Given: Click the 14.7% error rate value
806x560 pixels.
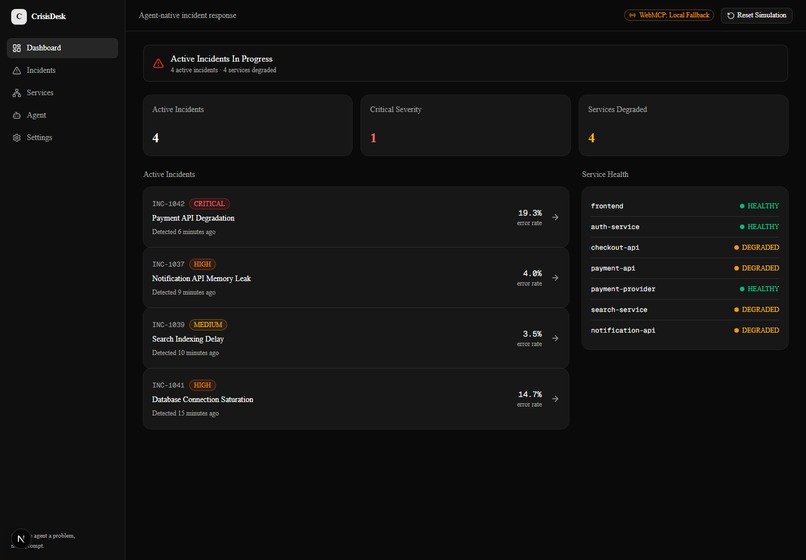Looking at the screenshot, I should 530,394.
